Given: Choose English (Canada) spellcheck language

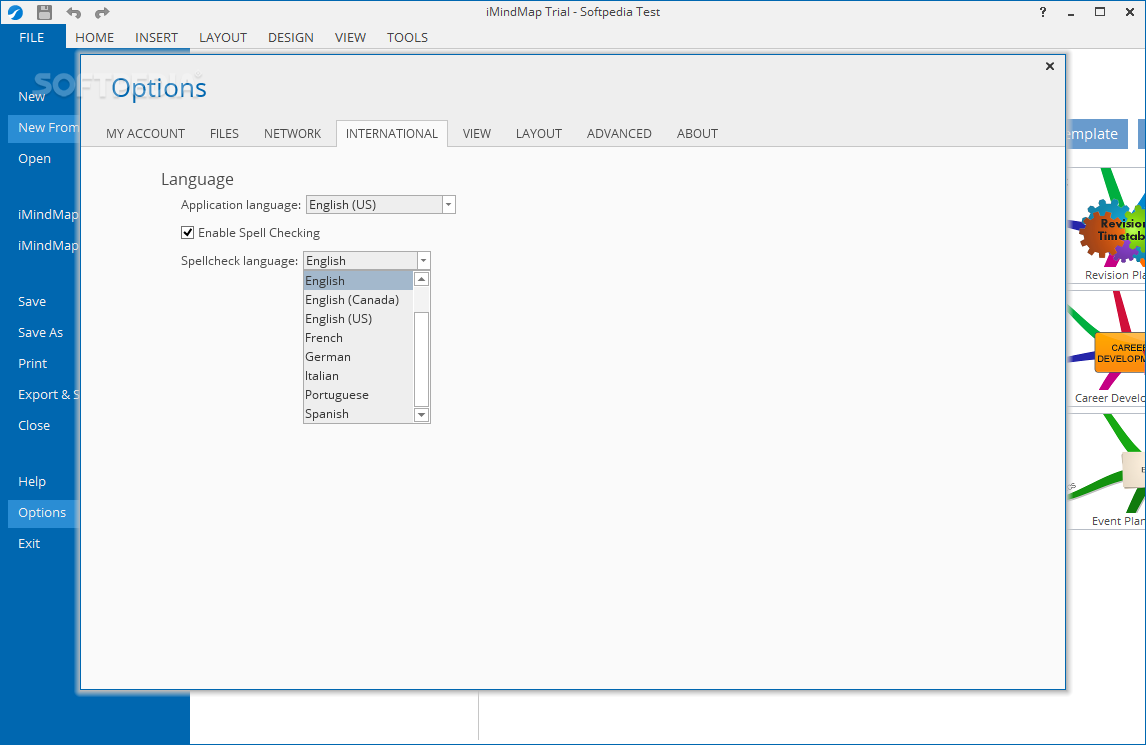Looking at the screenshot, I should pyautogui.click(x=358, y=300).
